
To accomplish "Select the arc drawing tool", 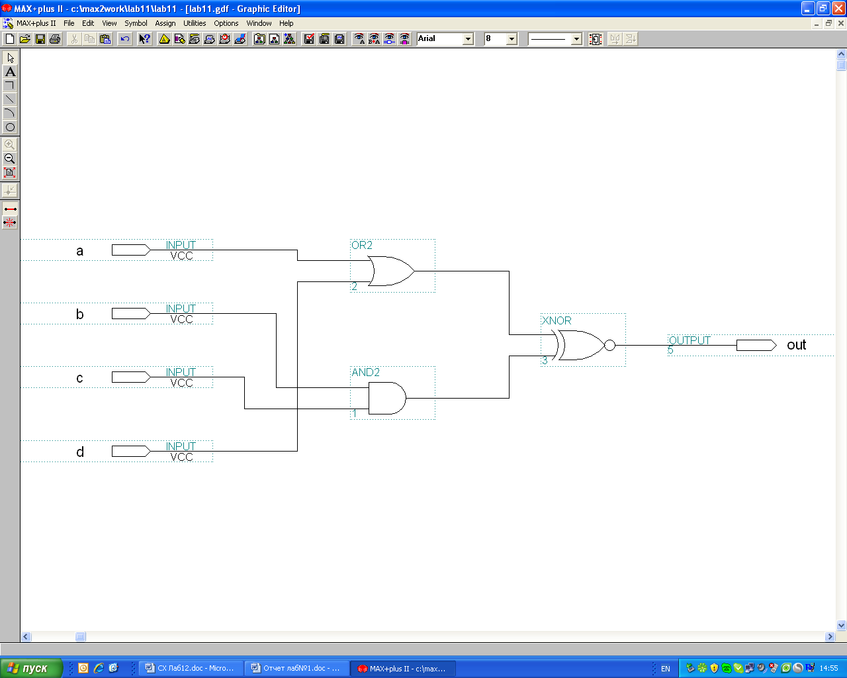I will pos(10,113).
